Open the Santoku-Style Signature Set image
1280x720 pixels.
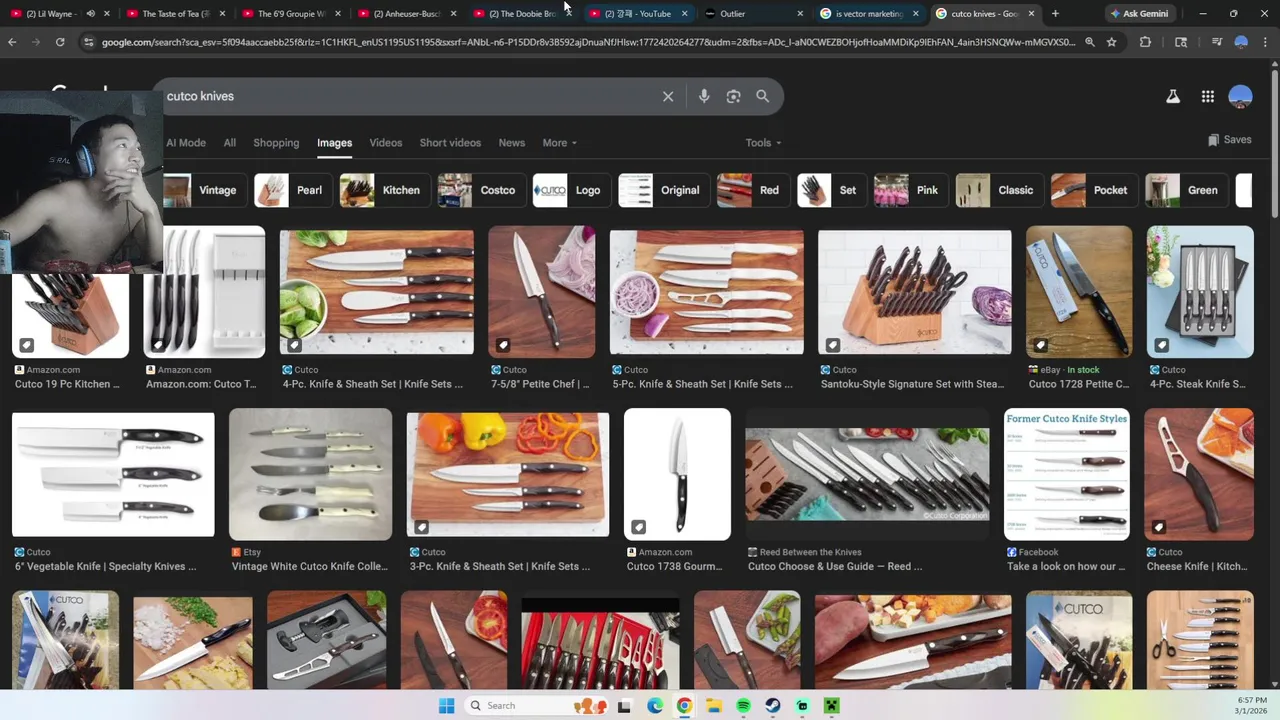pyautogui.click(x=915, y=291)
